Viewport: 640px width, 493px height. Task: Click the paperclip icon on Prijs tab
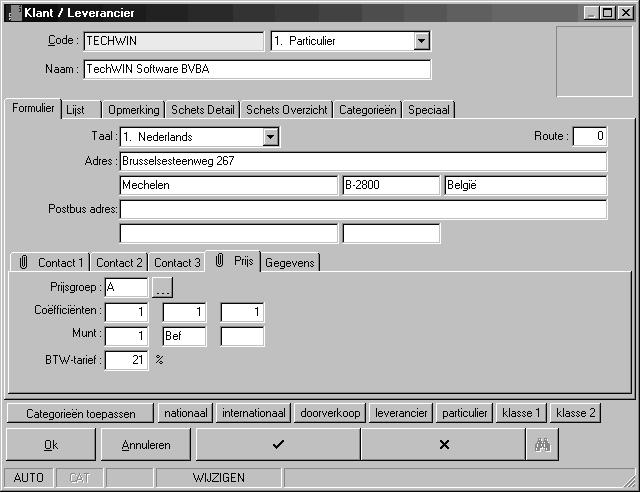[219, 260]
